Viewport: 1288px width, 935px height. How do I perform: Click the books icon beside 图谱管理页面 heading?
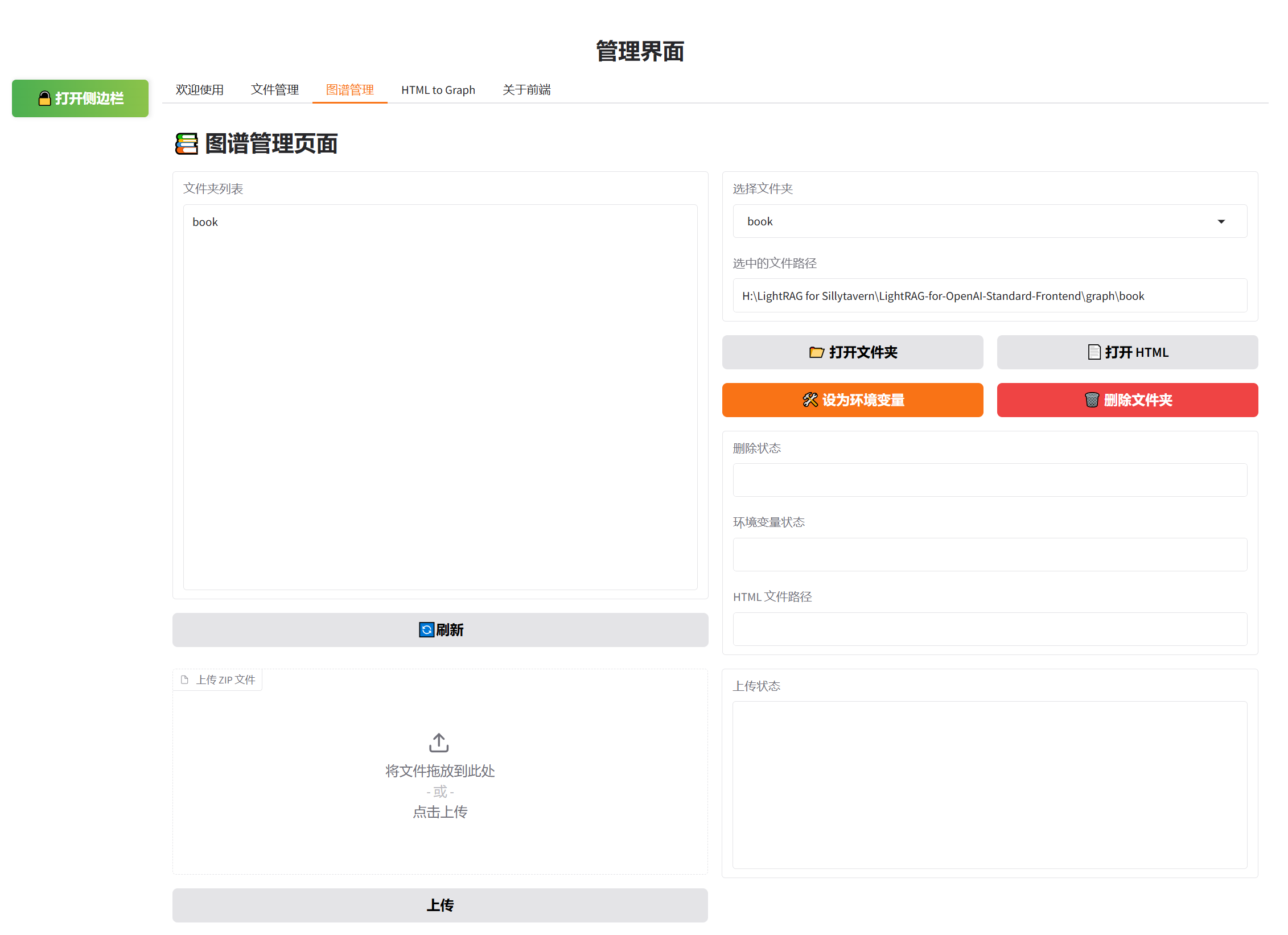[186, 145]
